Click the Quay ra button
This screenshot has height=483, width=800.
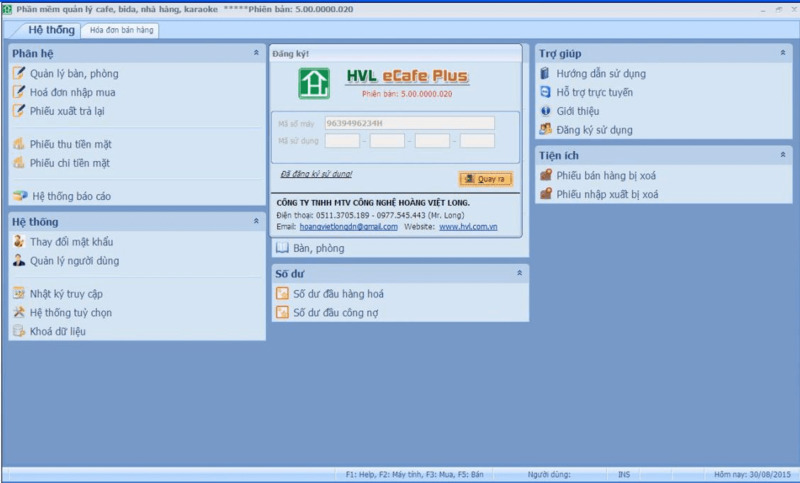tap(486, 179)
